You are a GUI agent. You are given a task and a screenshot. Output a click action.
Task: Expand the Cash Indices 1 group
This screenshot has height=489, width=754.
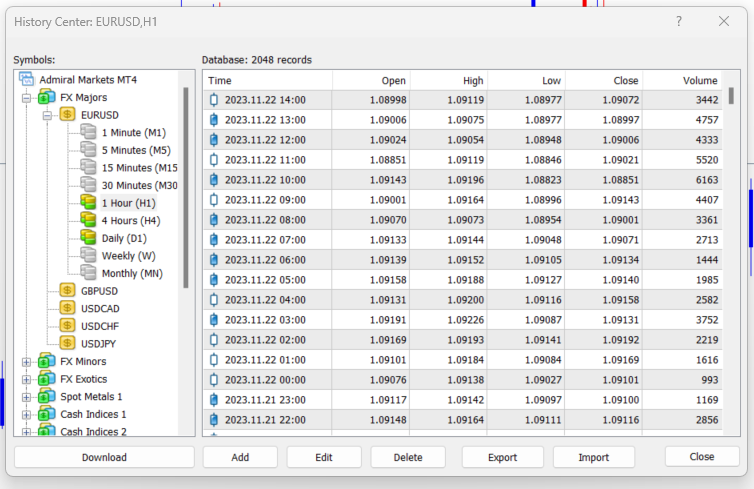tap(26, 415)
